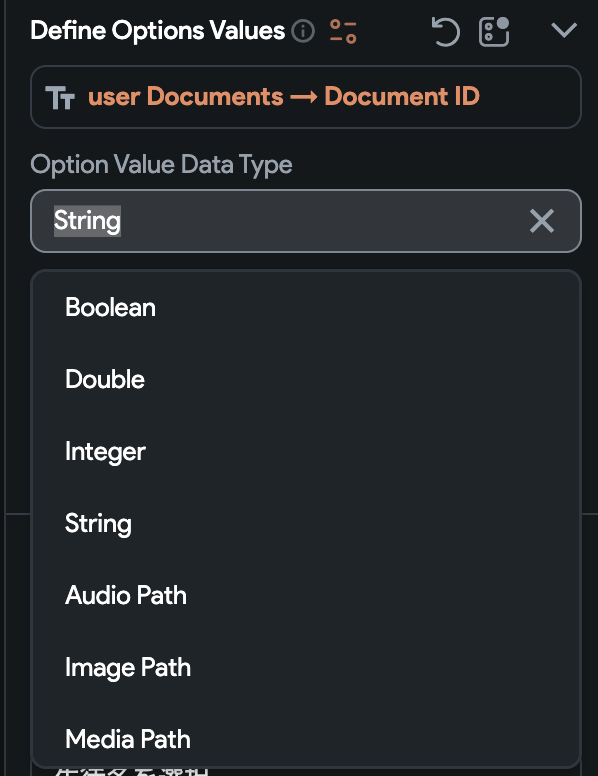
Task: Choose Boolean from the data type list
Action: click(x=305, y=307)
